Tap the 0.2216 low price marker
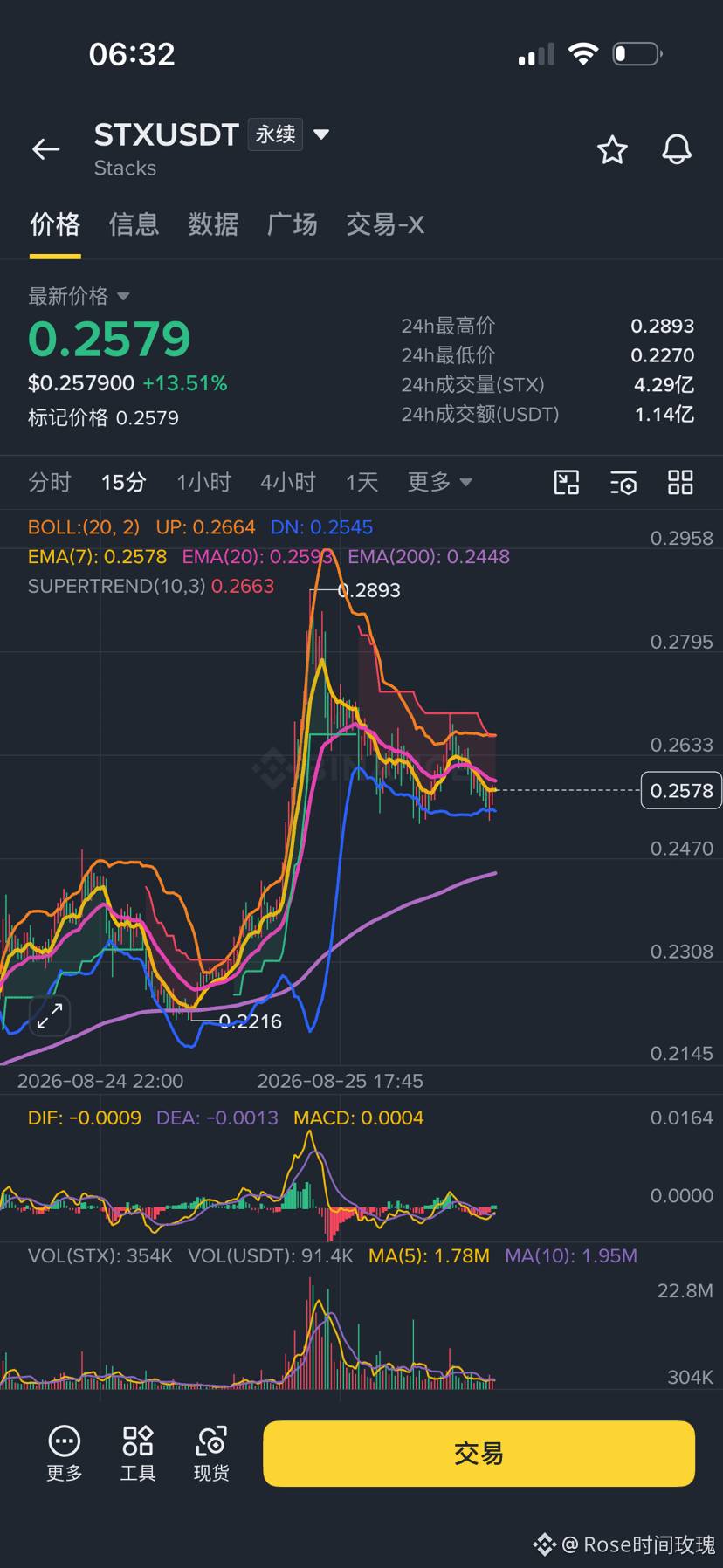Image resolution: width=723 pixels, height=1568 pixels. 251,1021
